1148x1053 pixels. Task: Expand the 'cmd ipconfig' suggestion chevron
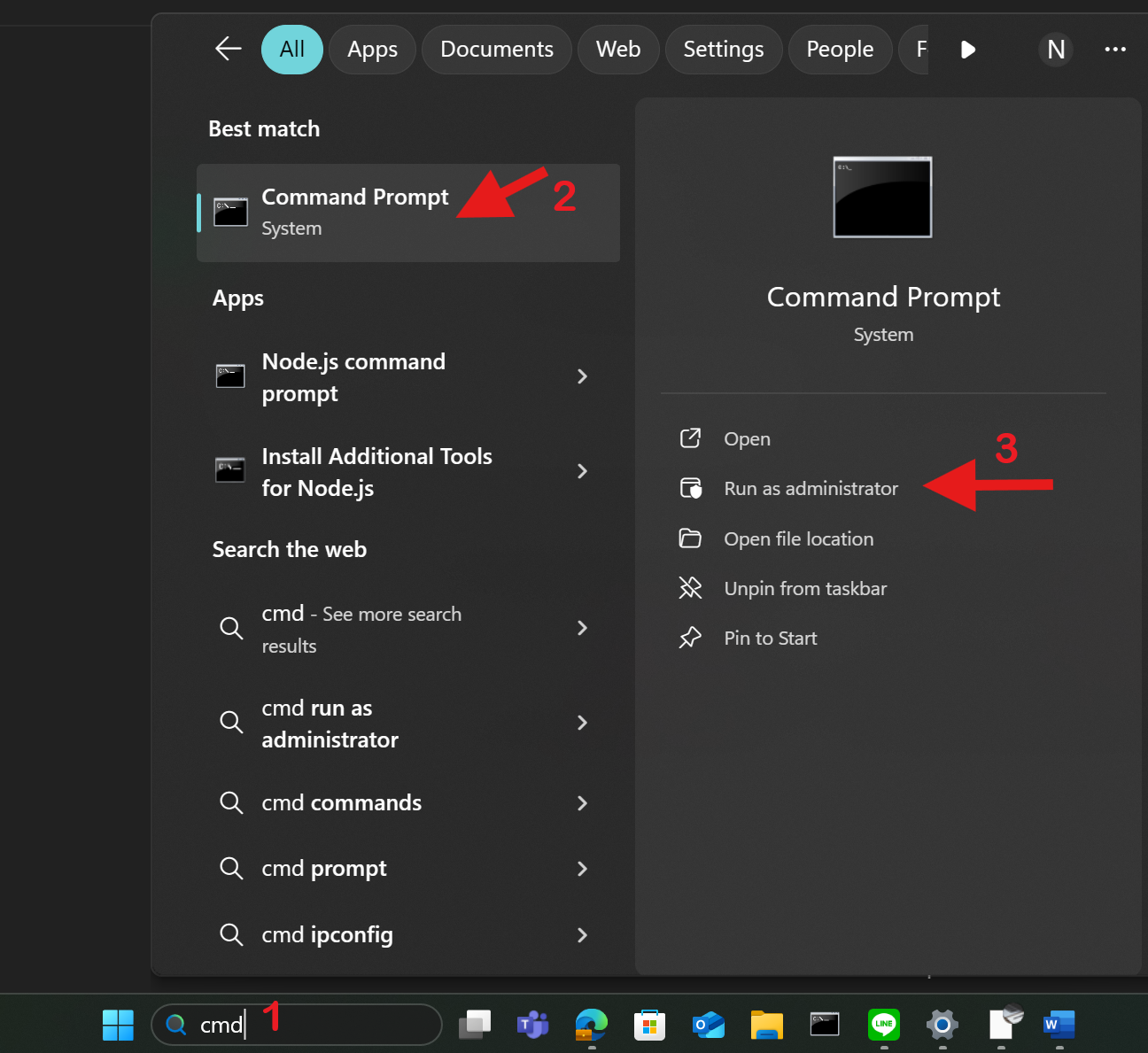click(582, 935)
